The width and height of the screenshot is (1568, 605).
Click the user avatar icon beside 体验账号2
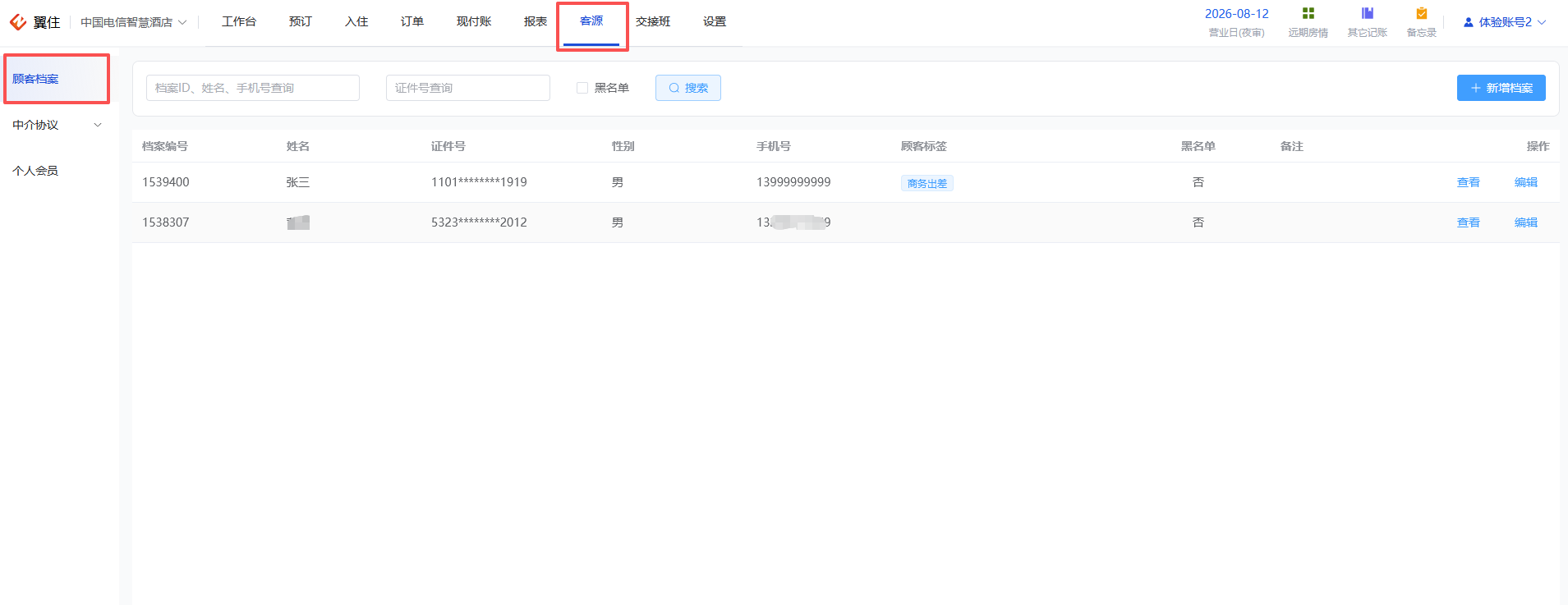[1469, 22]
